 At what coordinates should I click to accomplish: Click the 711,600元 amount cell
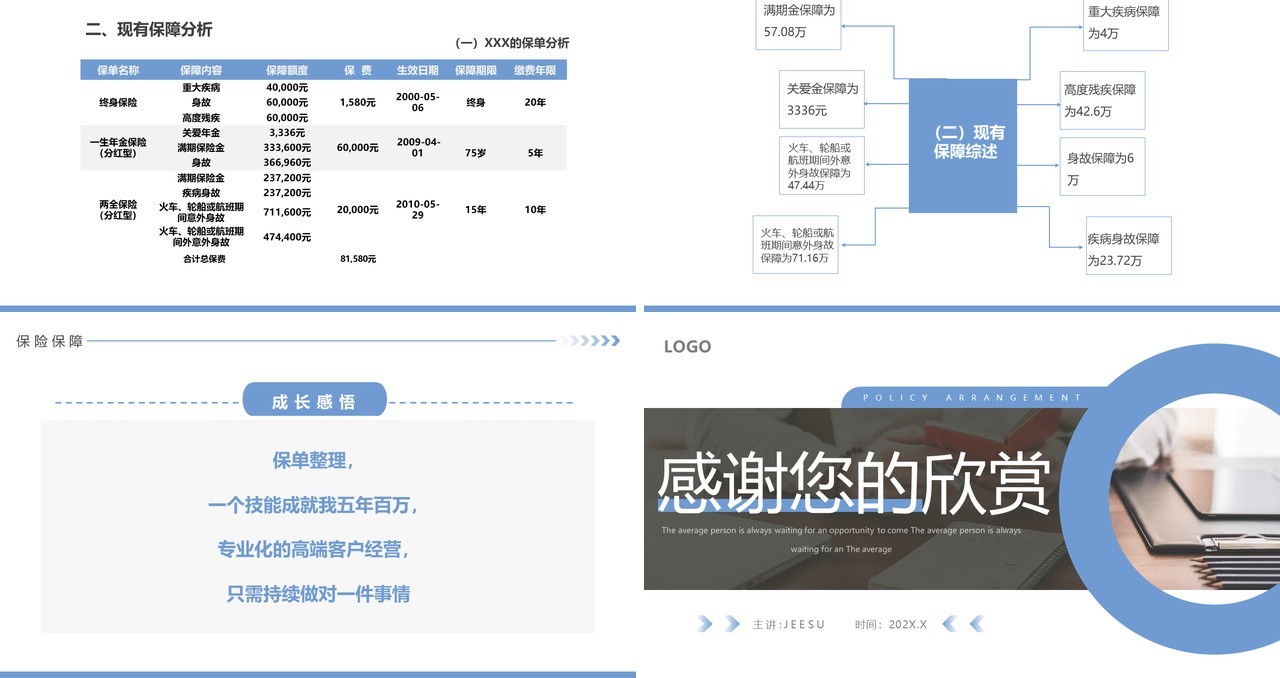coord(287,212)
